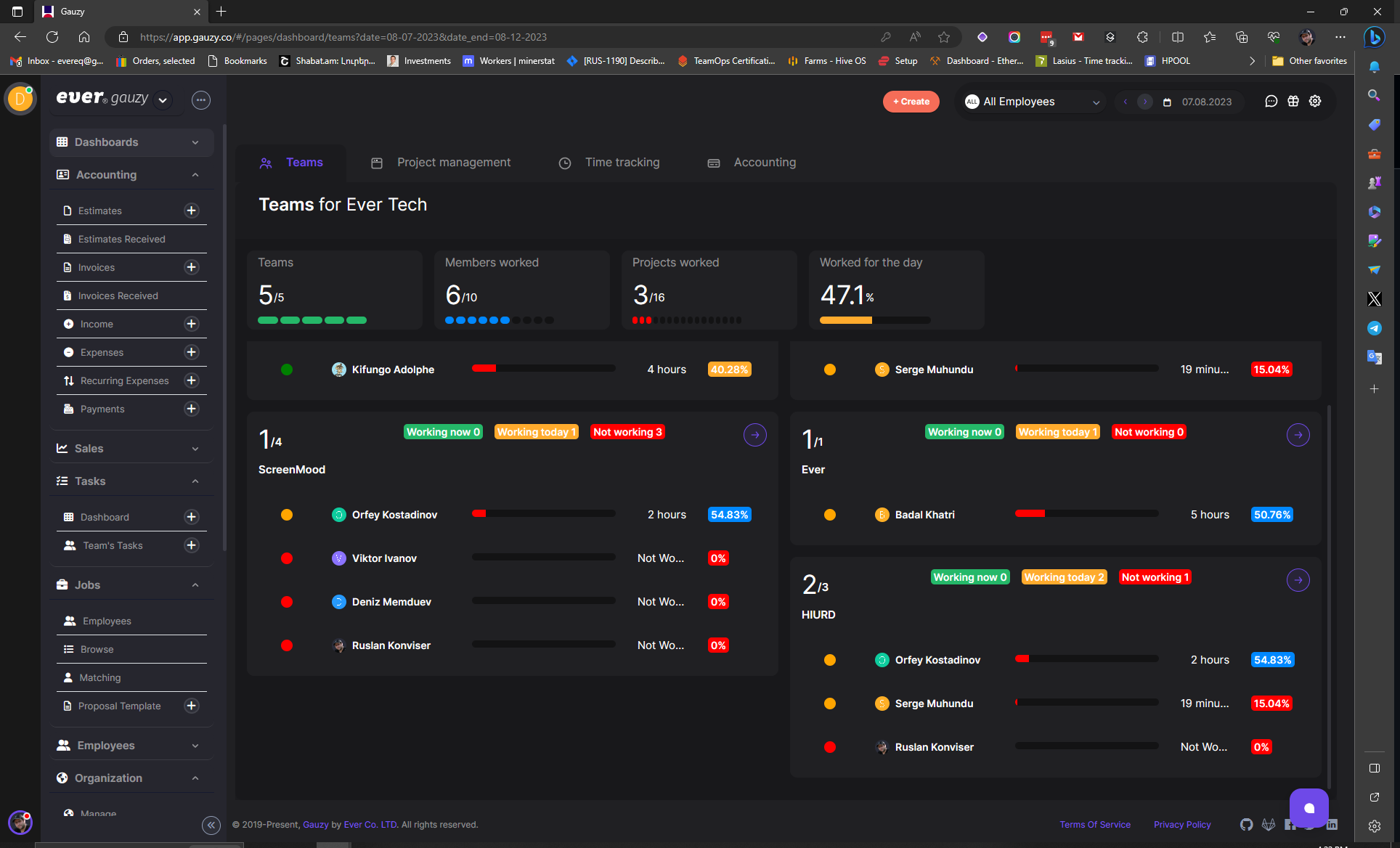Viewport: 1400px width, 848px height.
Task: Open the All Employees dropdown
Action: point(1030,101)
